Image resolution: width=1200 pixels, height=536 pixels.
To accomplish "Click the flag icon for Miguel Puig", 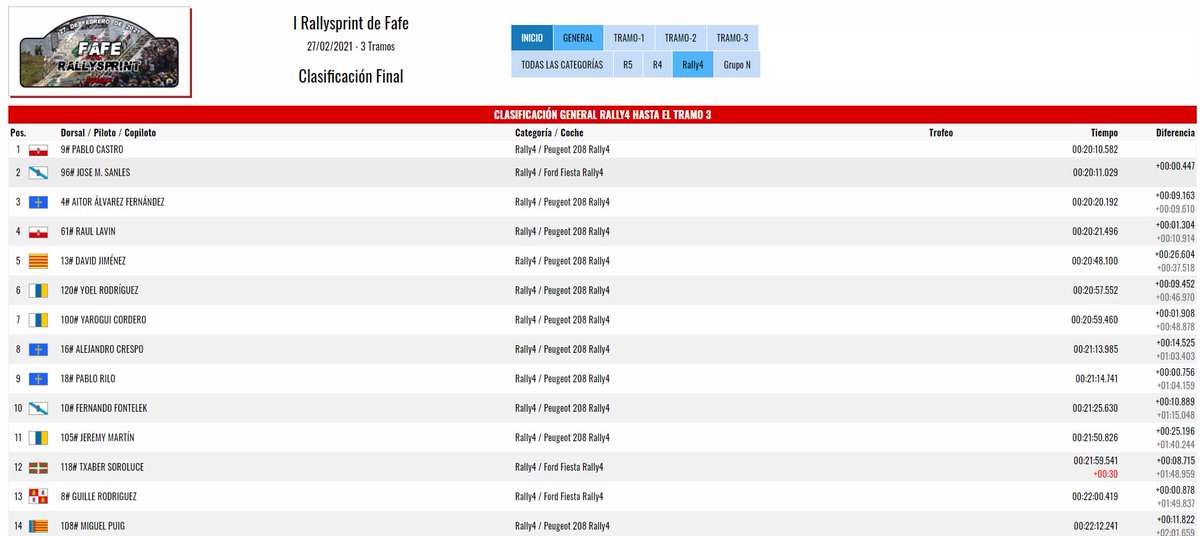I will point(37,526).
